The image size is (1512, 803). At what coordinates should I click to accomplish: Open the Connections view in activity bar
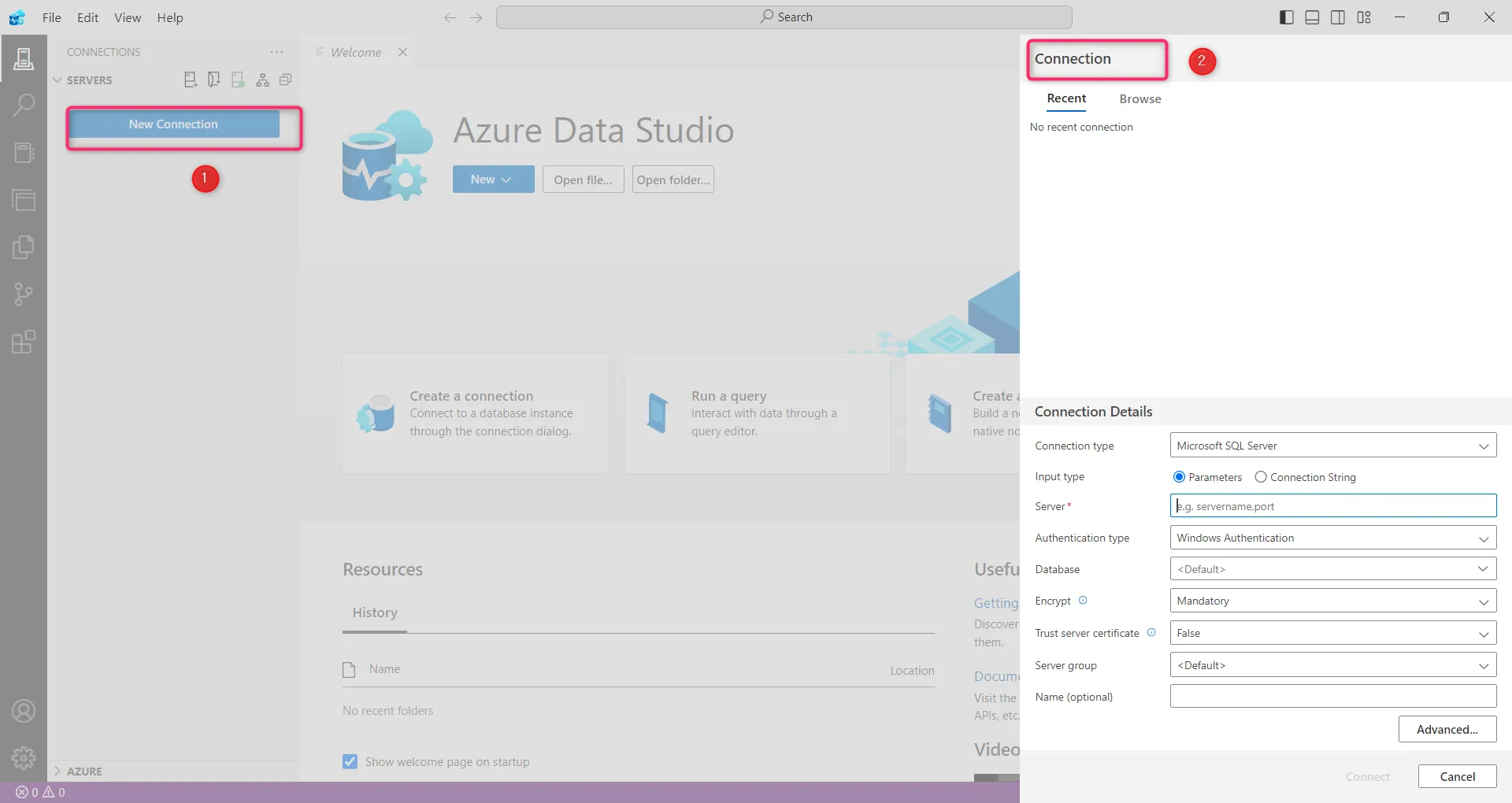(24, 58)
